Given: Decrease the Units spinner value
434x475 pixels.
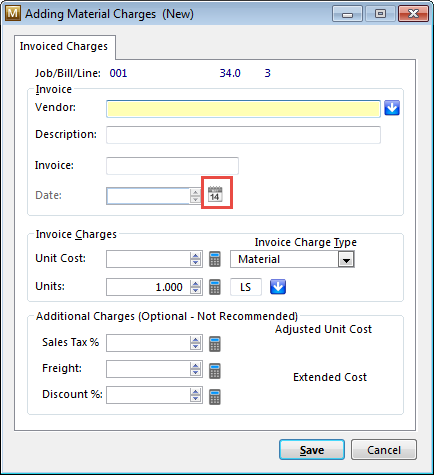Looking at the screenshot, I should [x=195, y=291].
